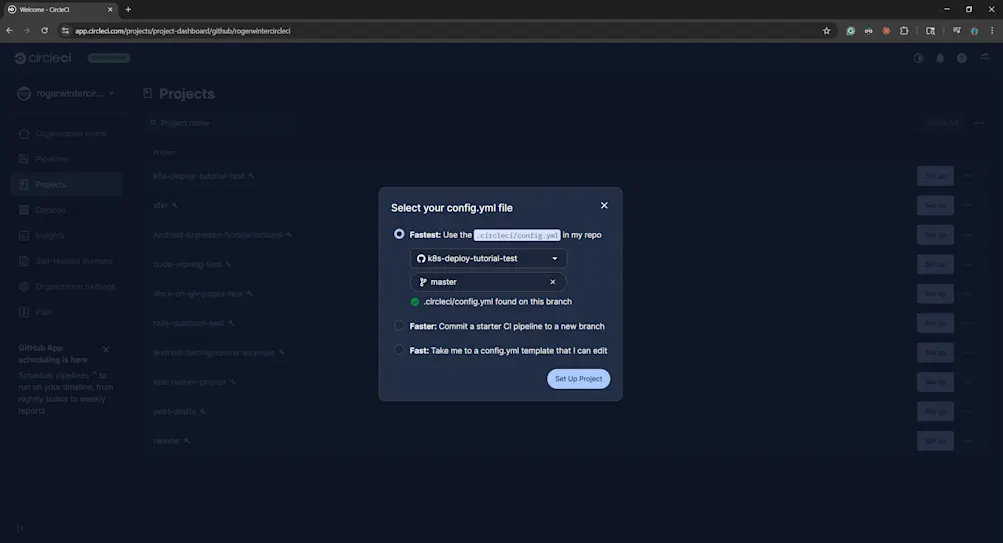Open the user account icon in header
The image size is (1003, 543).
point(985,58)
